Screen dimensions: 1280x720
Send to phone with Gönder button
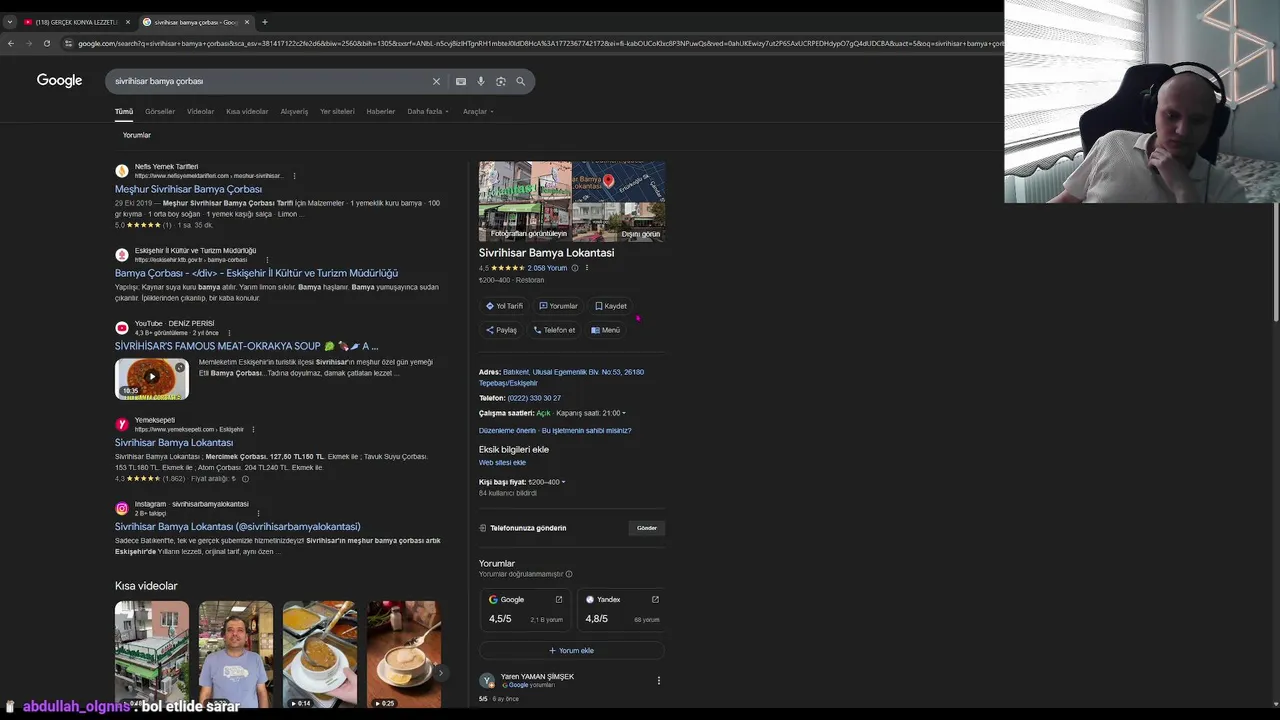(647, 528)
